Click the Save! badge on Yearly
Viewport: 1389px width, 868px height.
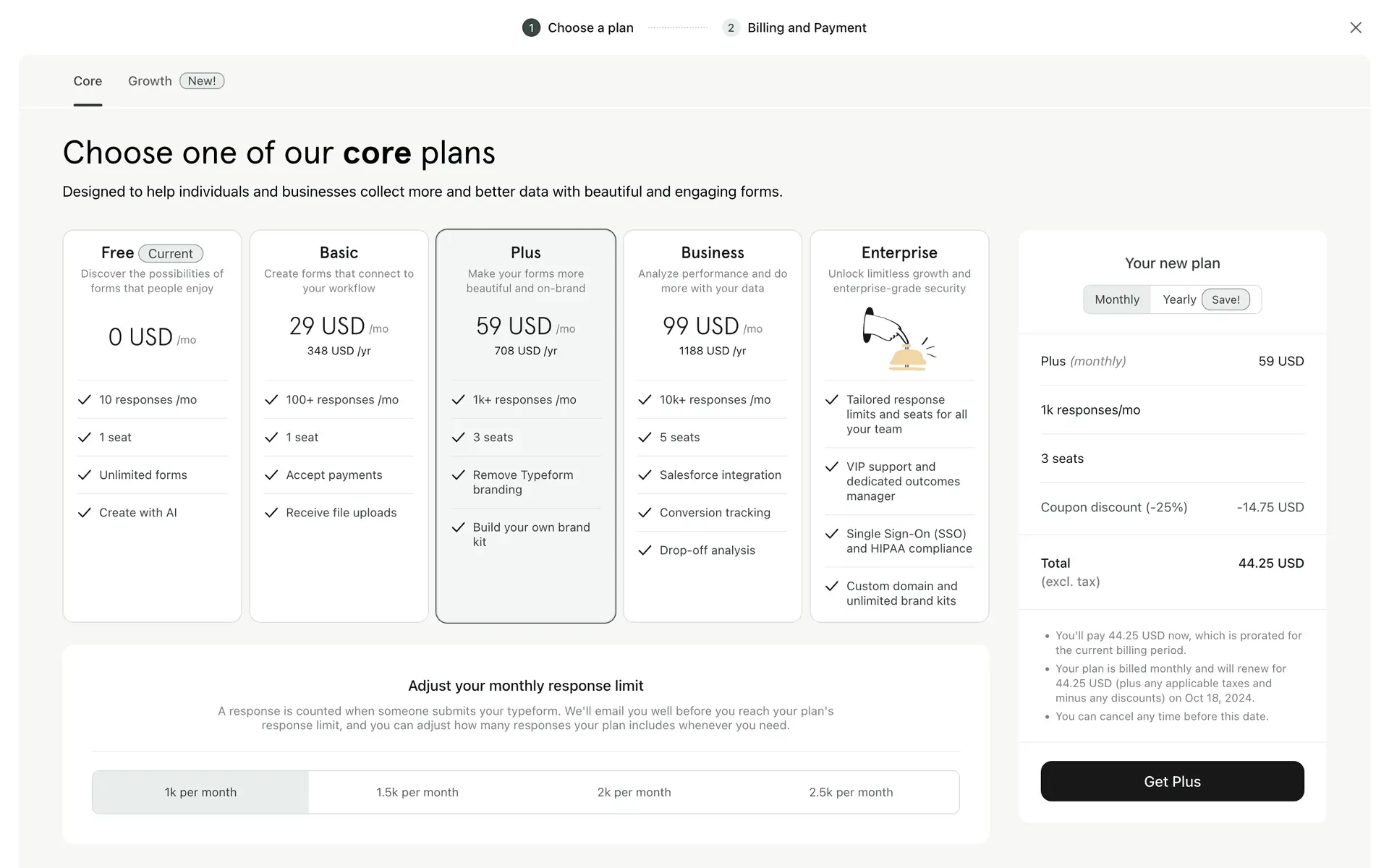click(x=1225, y=299)
